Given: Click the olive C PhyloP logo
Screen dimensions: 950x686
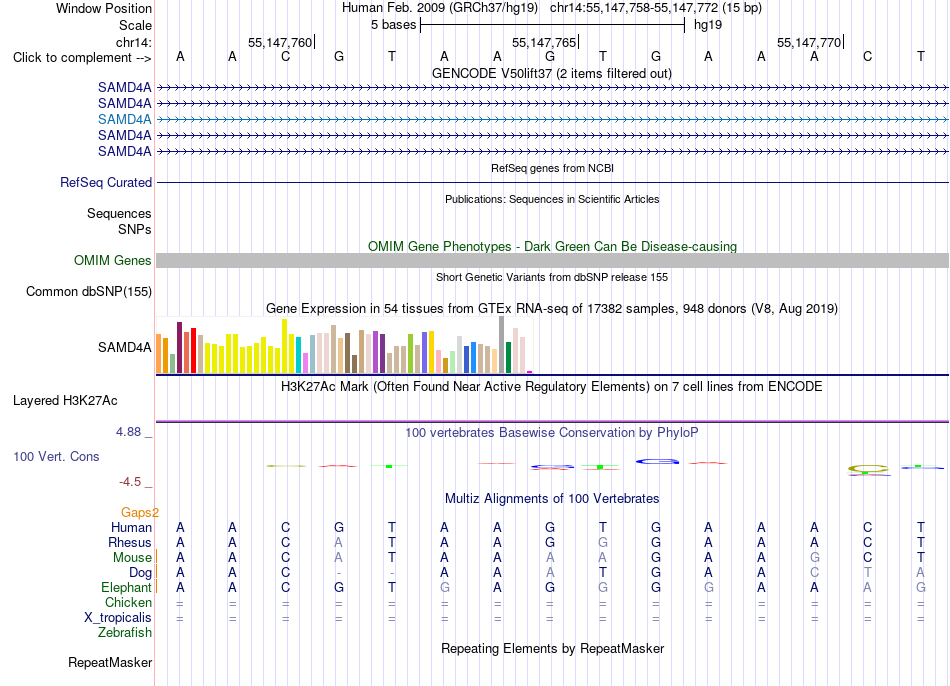Looking at the screenshot, I should point(868,469).
